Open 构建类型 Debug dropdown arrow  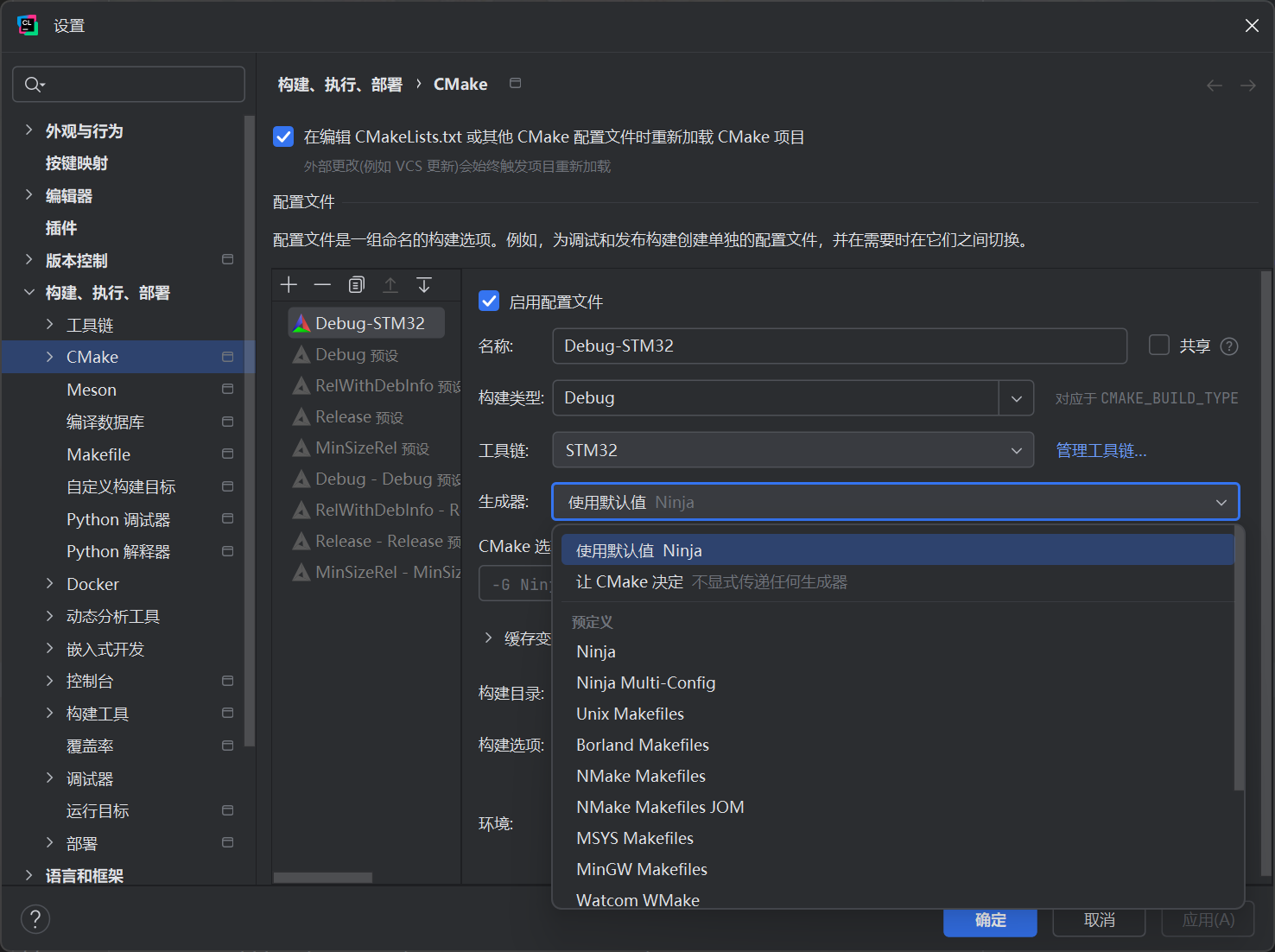(x=1017, y=398)
